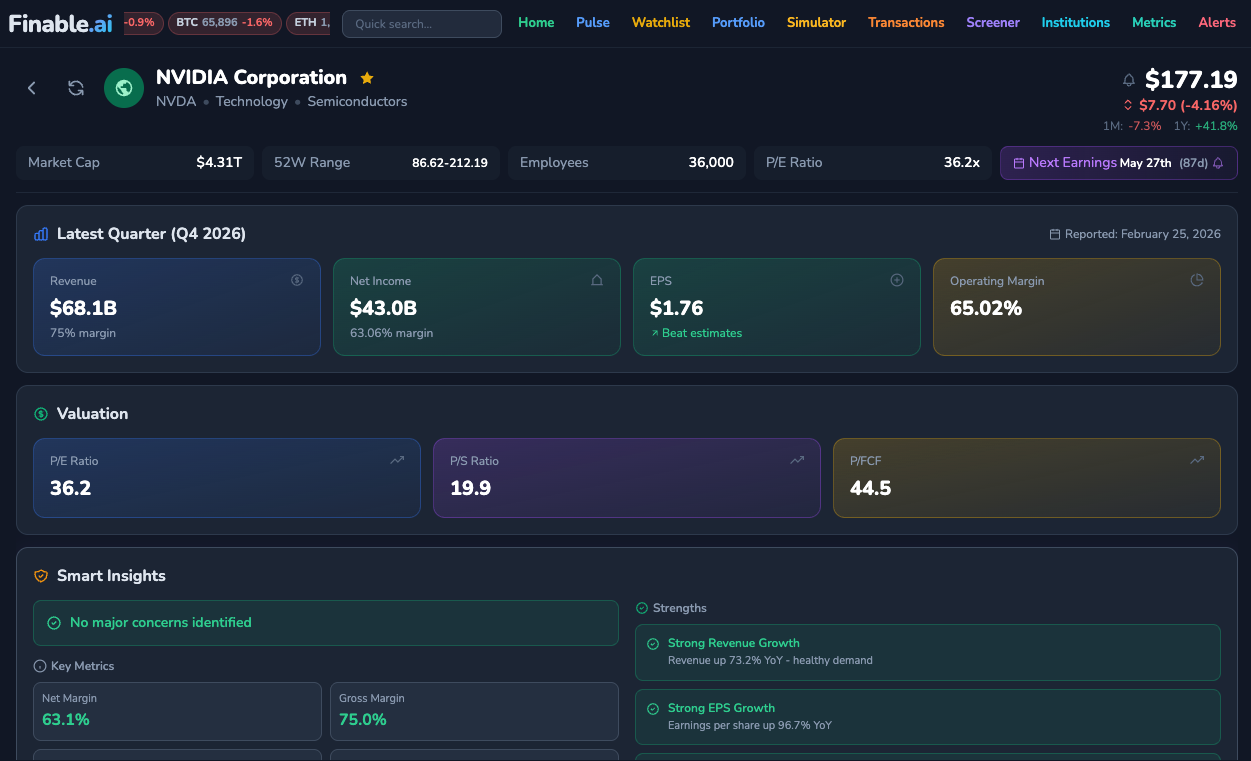Switch to the Portfolio tab
1251x761 pixels.
point(738,20)
